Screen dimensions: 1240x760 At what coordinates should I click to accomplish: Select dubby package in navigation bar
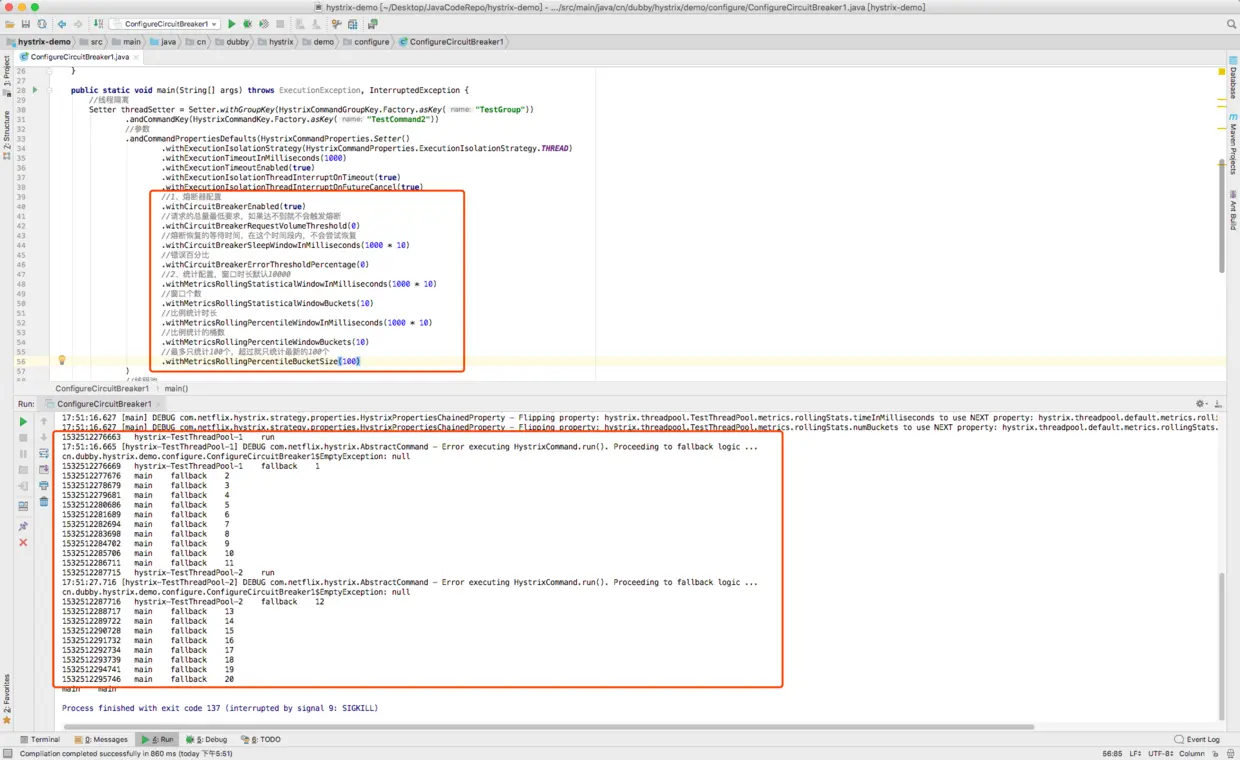click(232, 42)
